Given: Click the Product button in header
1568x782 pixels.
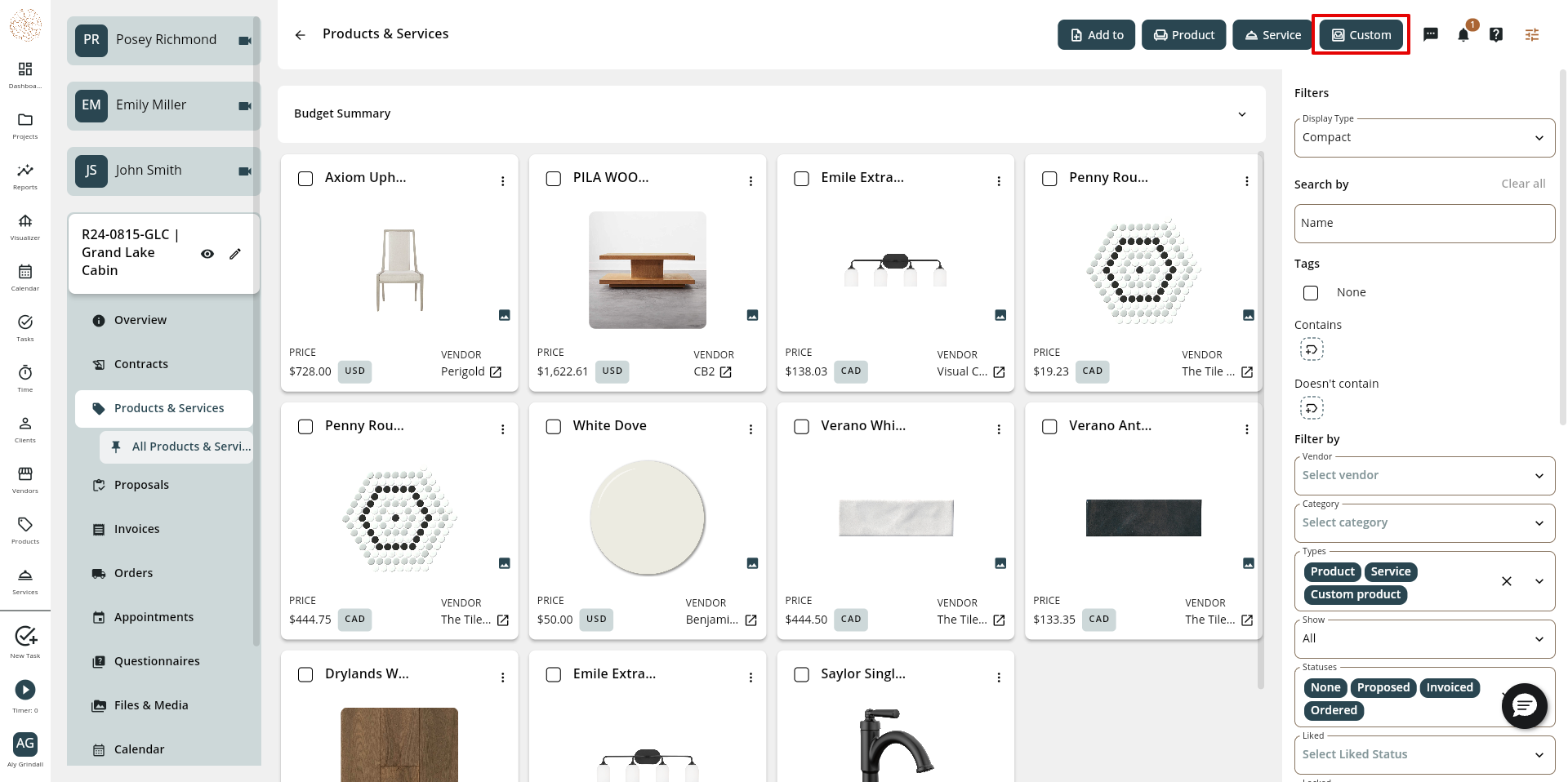Looking at the screenshot, I should (x=1183, y=35).
